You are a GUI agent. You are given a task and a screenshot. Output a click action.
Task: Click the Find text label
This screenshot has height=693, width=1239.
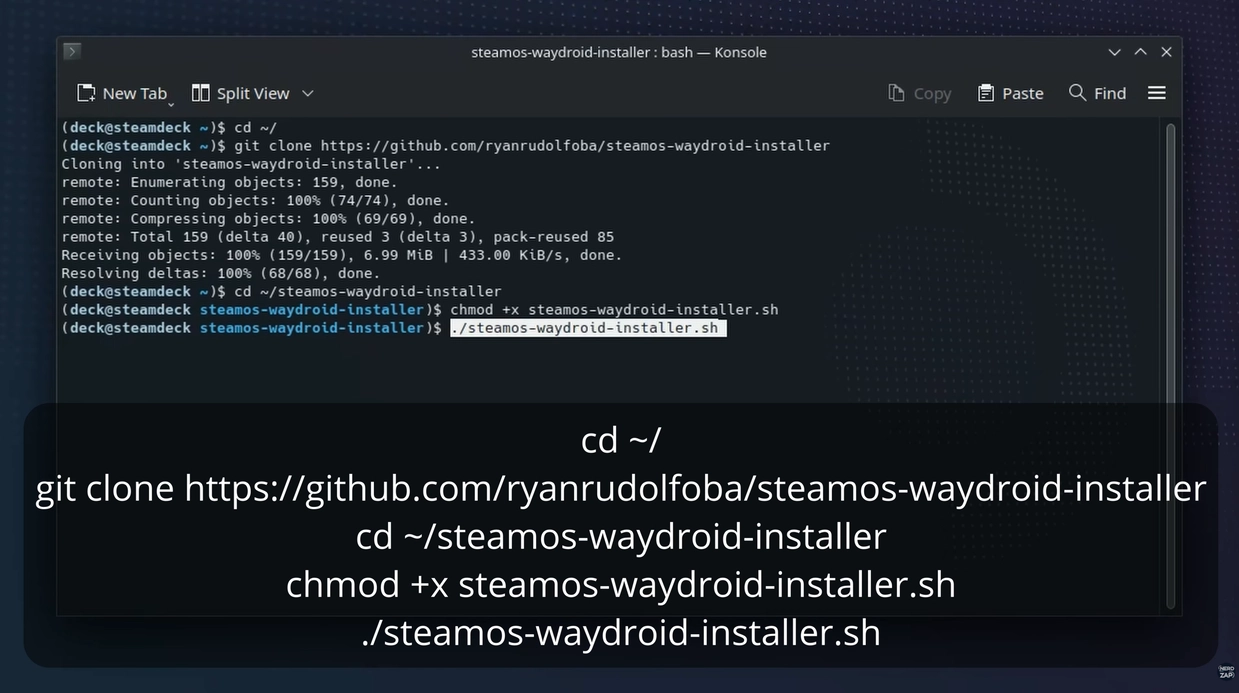point(1110,94)
